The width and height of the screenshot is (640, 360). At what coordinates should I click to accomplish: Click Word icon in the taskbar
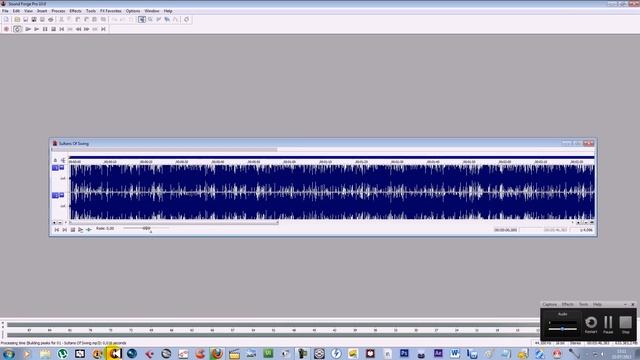tap(455, 353)
